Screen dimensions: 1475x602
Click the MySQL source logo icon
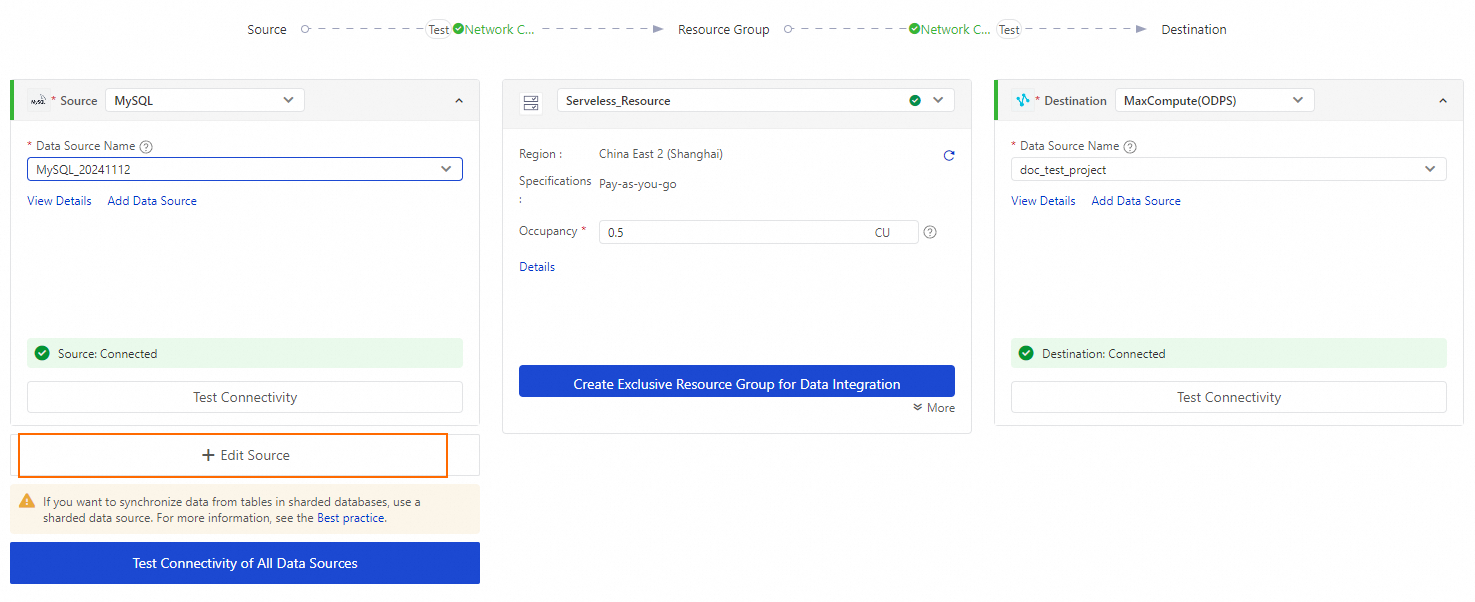(38, 101)
